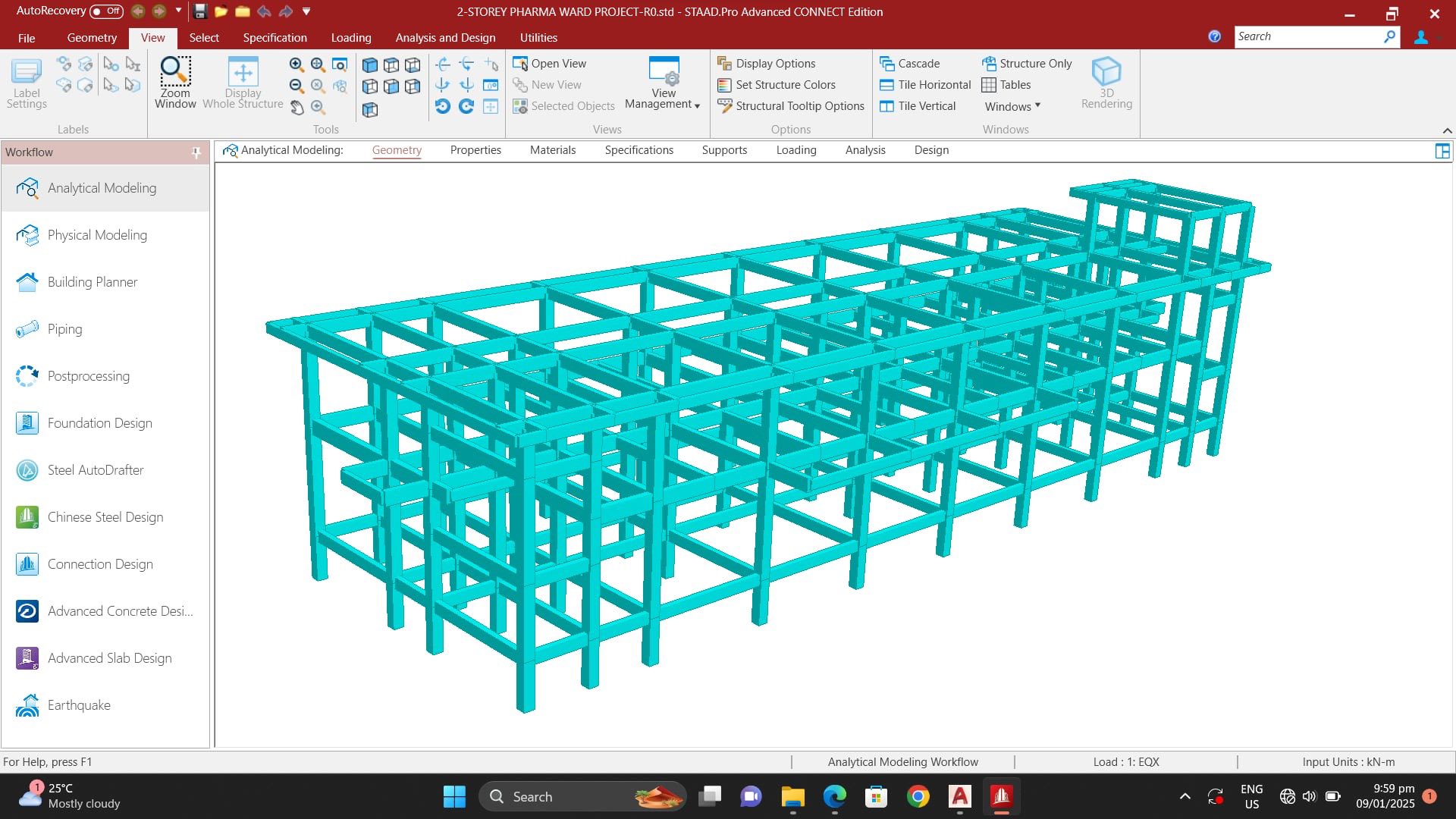This screenshot has width=1456, height=819.
Task: Activate the Zoom Window tool
Action: [x=175, y=82]
